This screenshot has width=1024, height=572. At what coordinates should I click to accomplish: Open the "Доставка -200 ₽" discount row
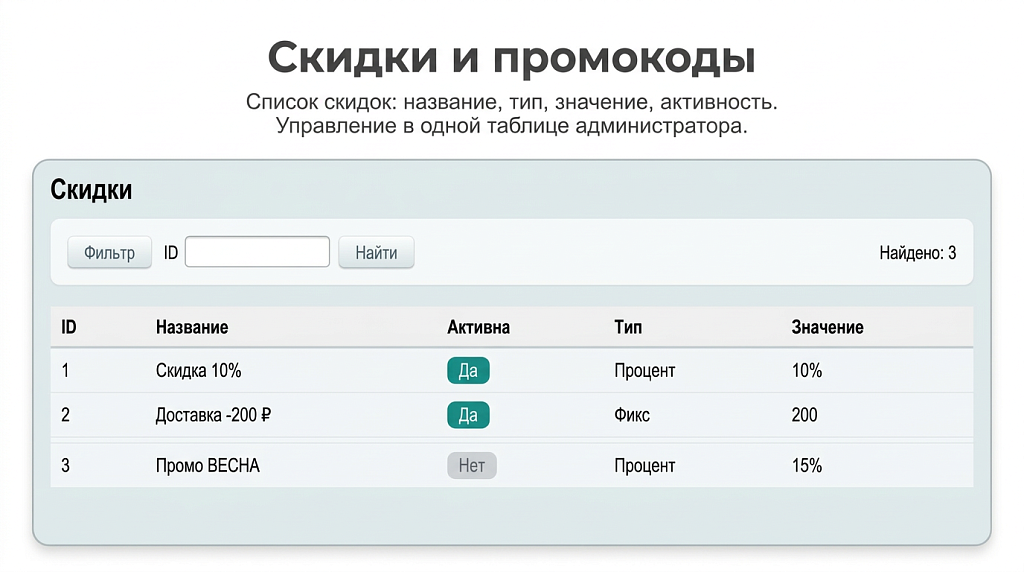213,415
